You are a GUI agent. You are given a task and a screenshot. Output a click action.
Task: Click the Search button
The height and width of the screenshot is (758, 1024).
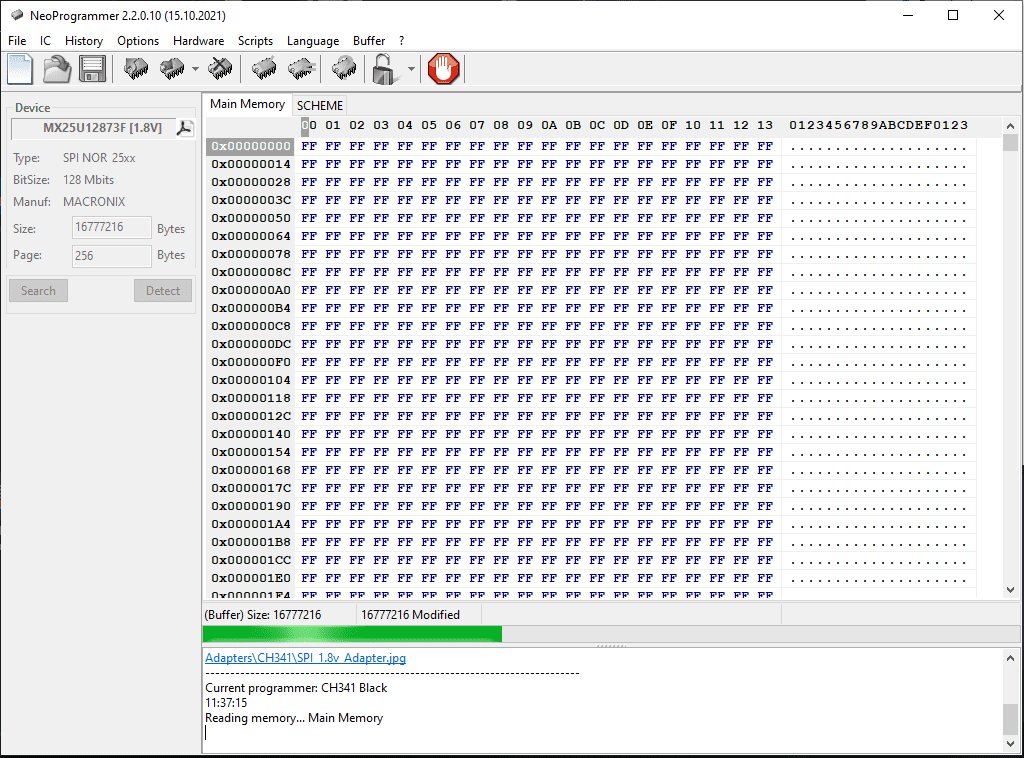pyautogui.click(x=39, y=291)
